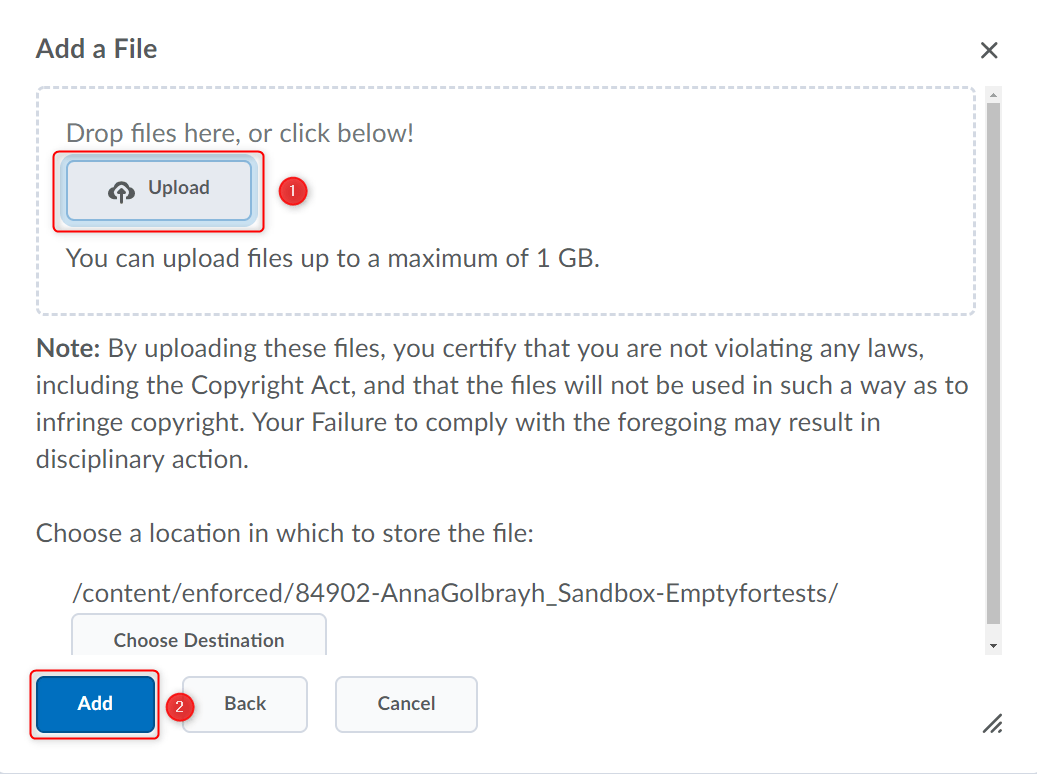Image resolution: width=1037 pixels, height=774 pixels.
Task: Click the red step 1 marker
Action: 292,190
